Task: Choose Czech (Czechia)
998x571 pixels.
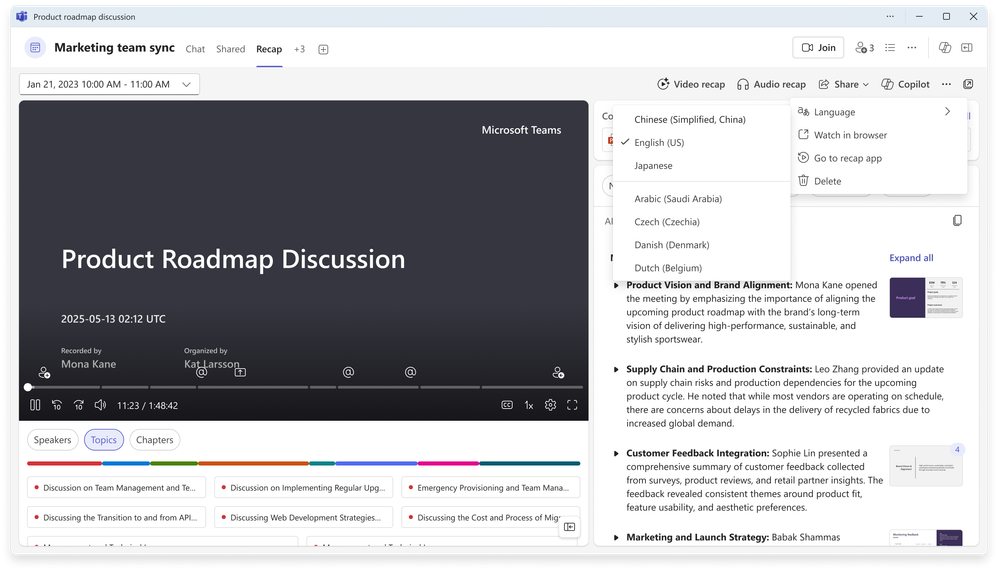Action: (x=701, y=222)
